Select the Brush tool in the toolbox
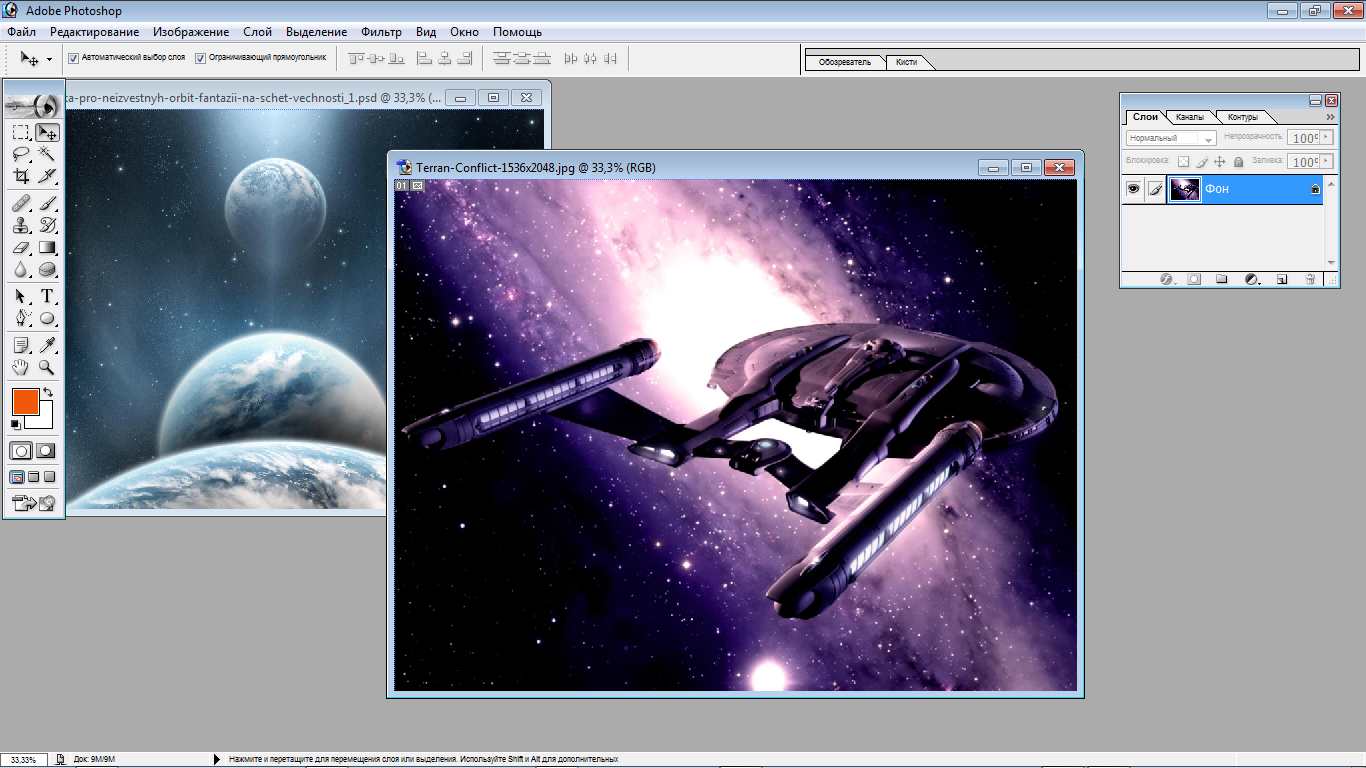The image size is (1366, 768). (46, 203)
